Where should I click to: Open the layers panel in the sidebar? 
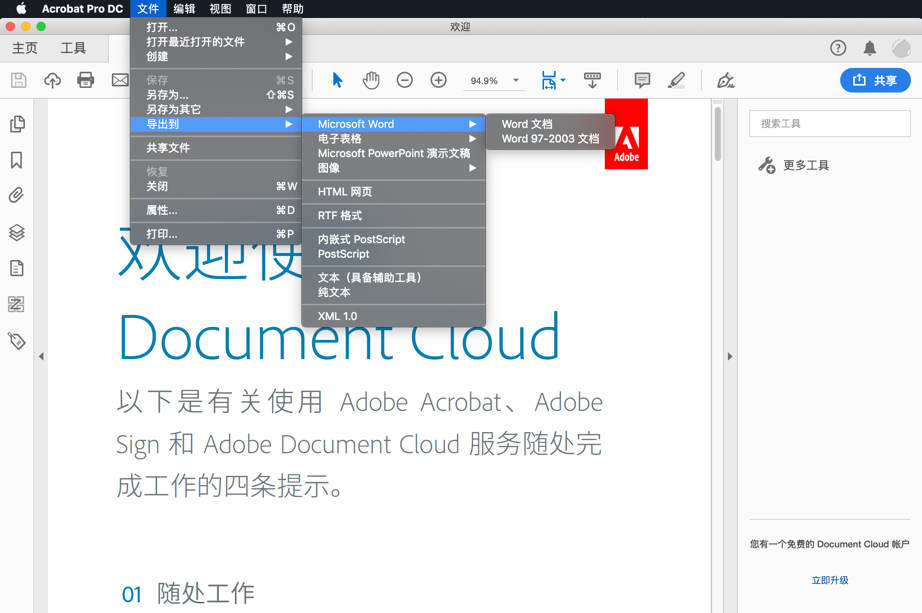click(x=15, y=232)
